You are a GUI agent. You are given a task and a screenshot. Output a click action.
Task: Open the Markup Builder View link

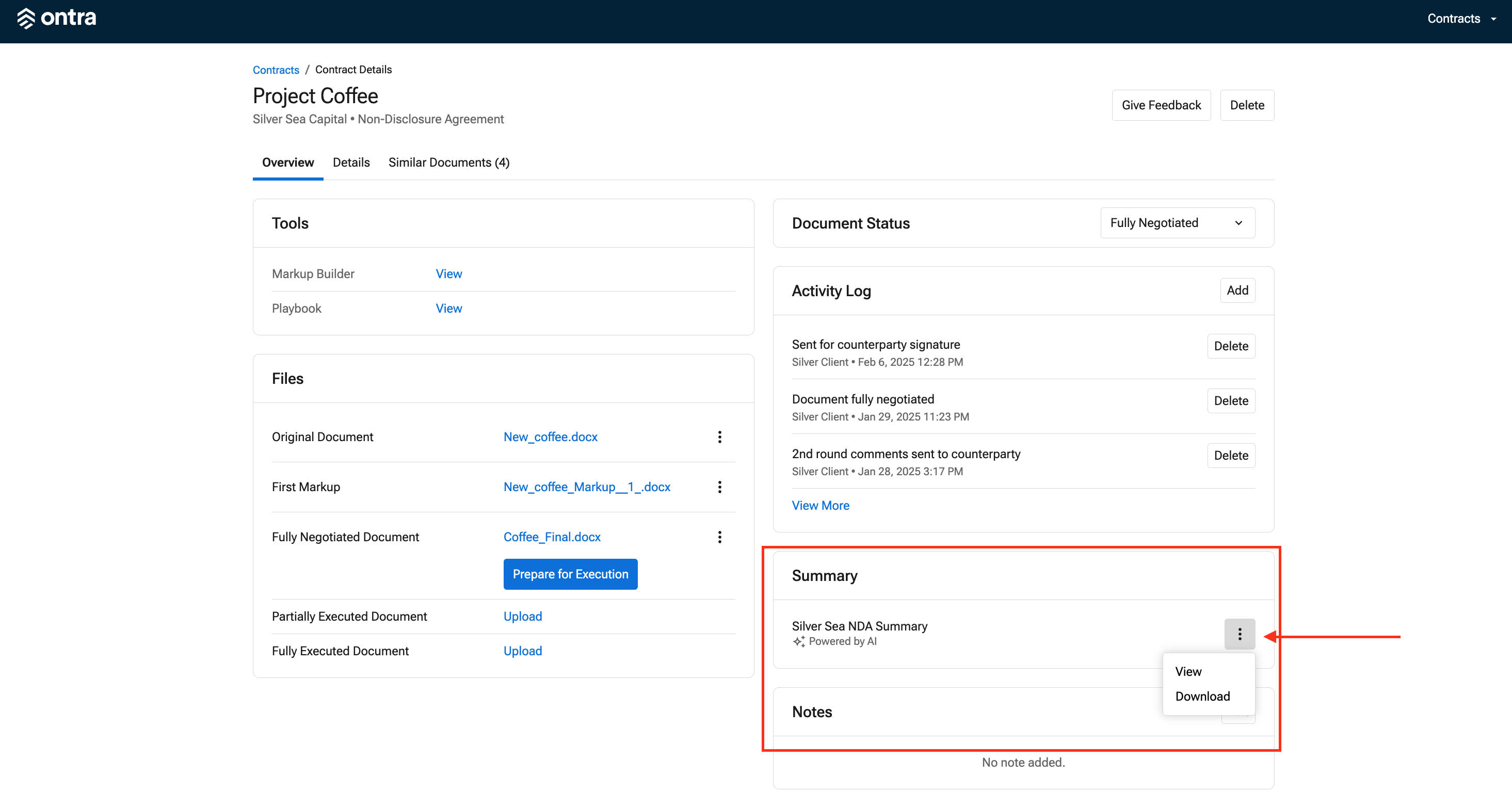(448, 274)
